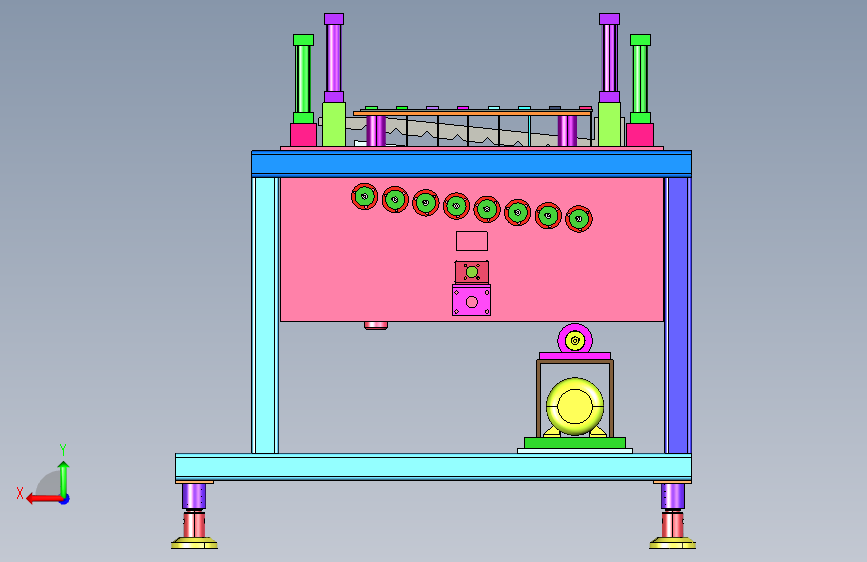Pick the small red knob beneath the pink panel
This screenshot has height=562, width=867.
coord(376,326)
